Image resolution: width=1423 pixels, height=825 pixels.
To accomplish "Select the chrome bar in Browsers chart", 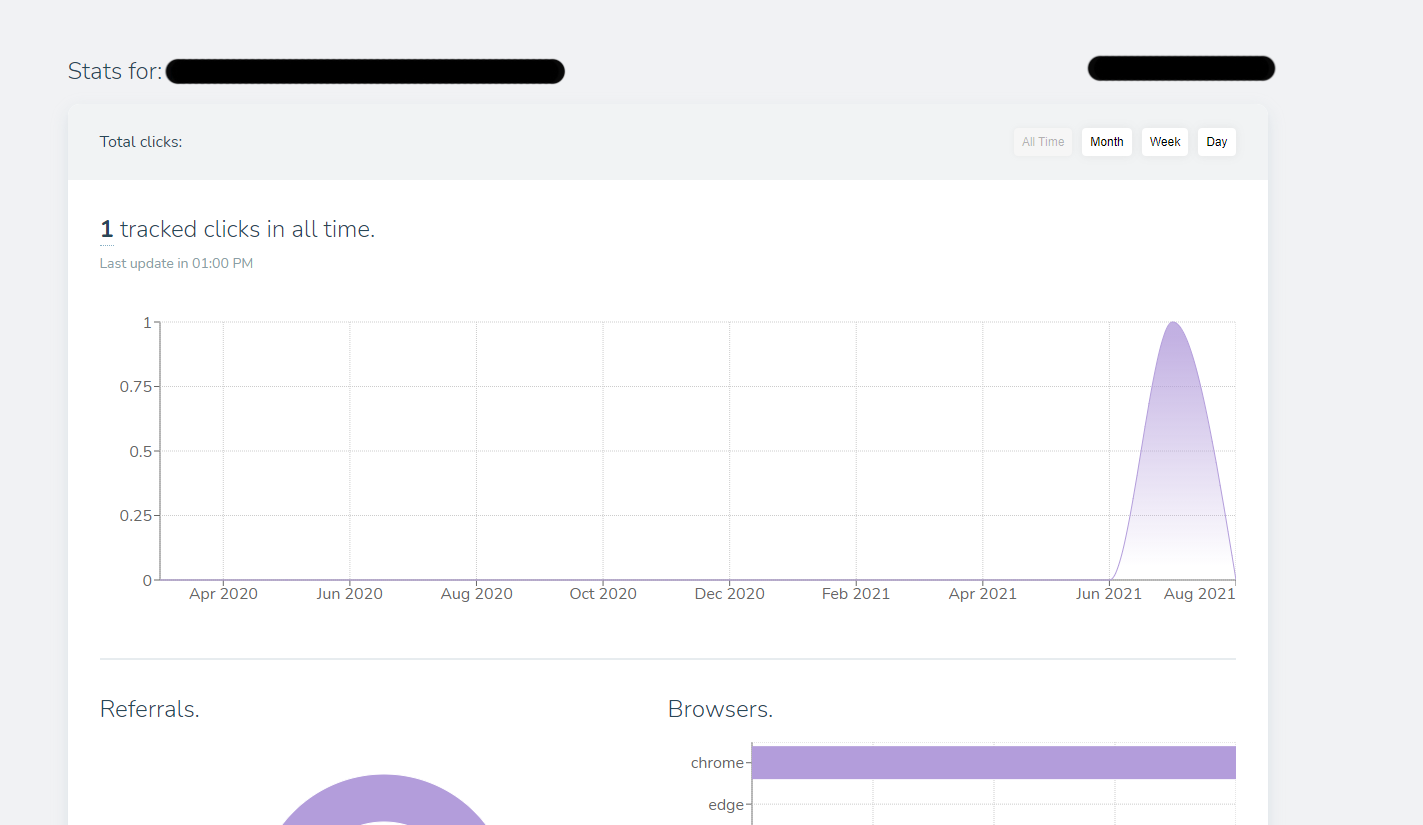I will click(x=993, y=762).
